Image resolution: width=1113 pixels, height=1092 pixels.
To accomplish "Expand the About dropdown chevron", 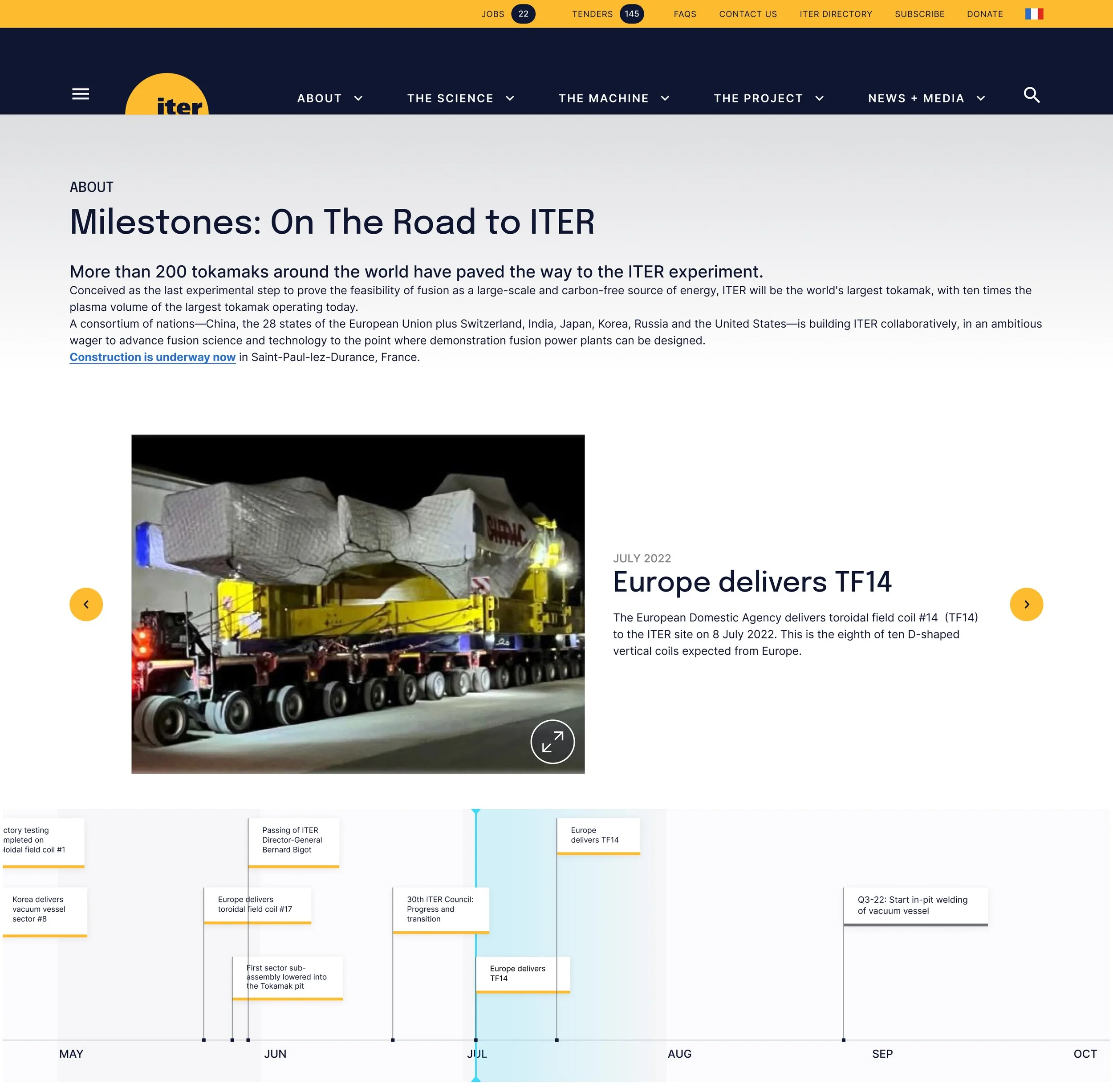I will coord(358,99).
